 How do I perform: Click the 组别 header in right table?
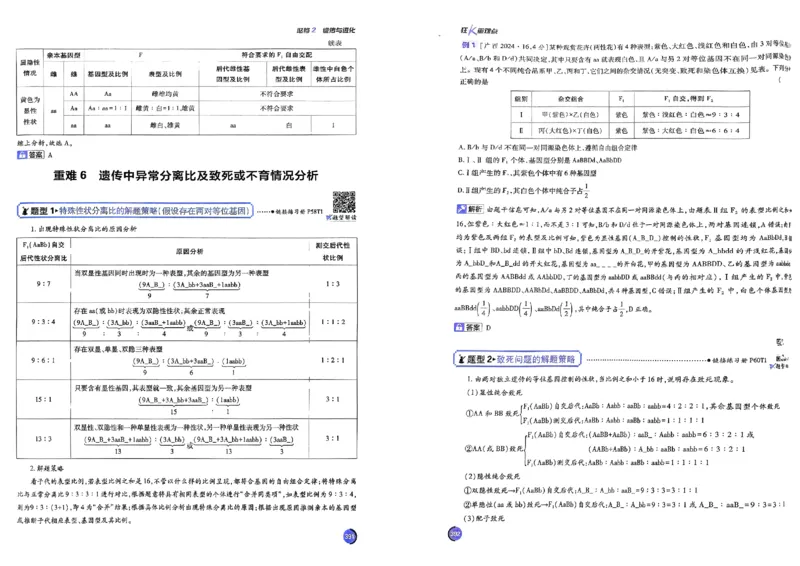pos(521,99)
